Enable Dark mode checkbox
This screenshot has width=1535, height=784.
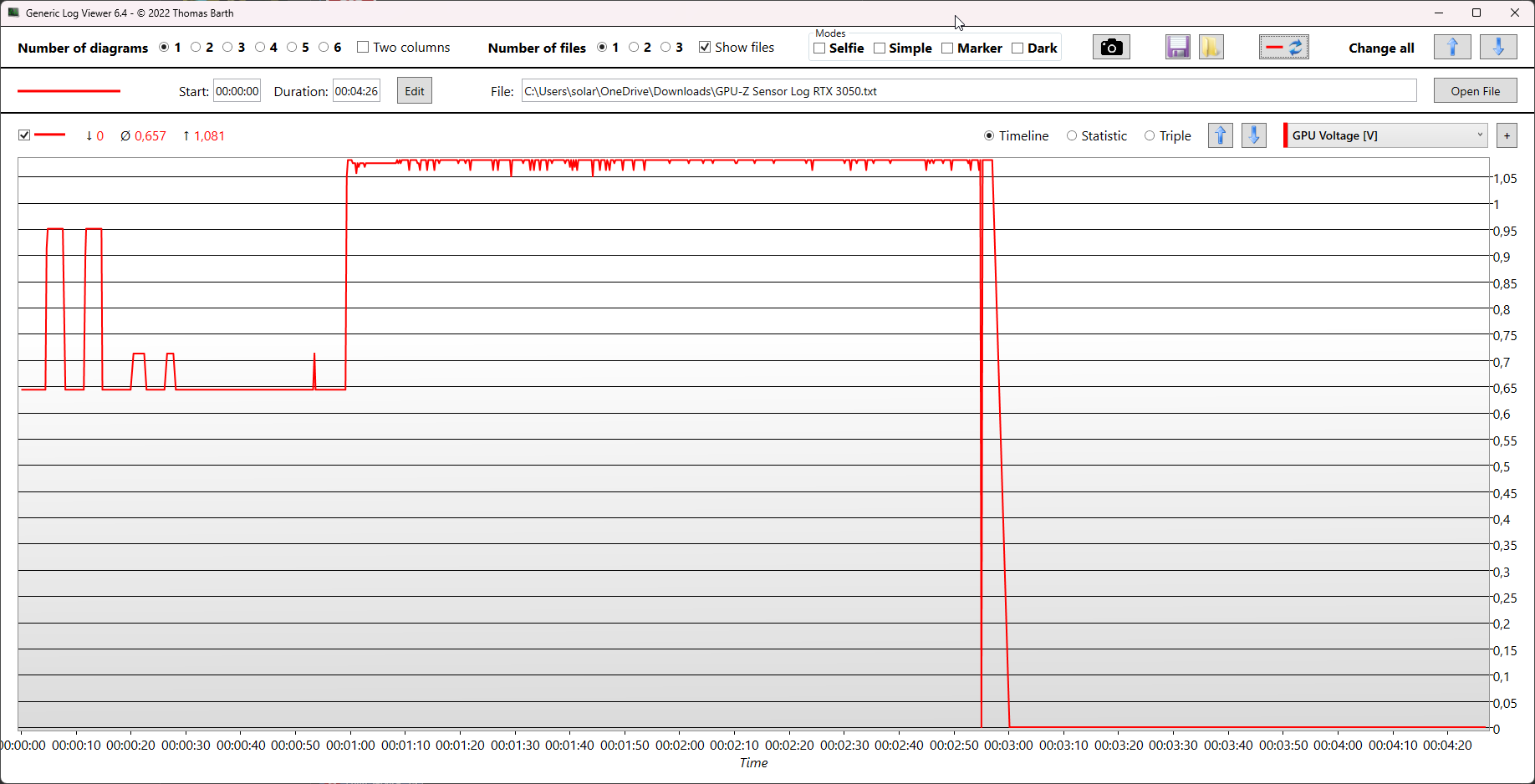point(1017,48)
